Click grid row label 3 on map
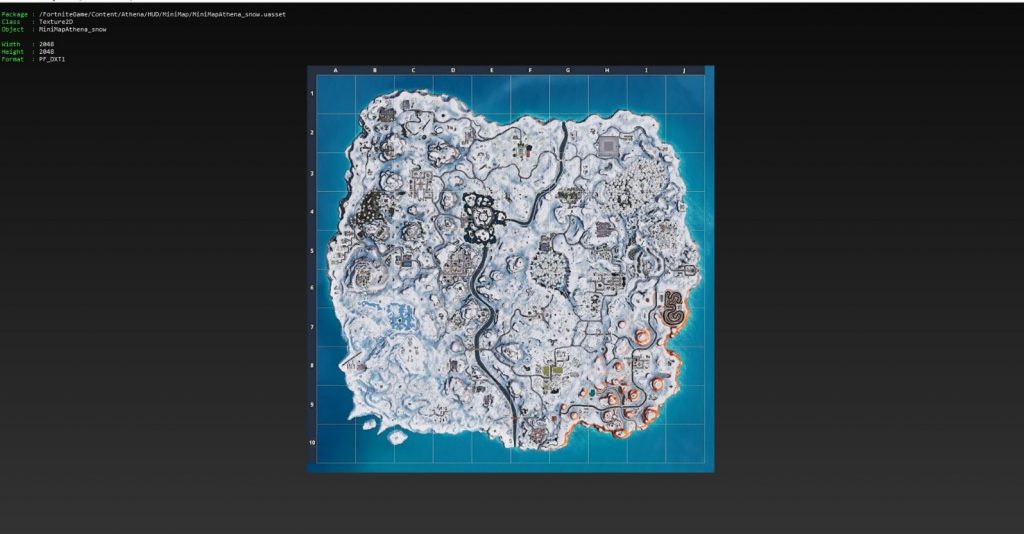The width and height of the screenshot is (1024, 534). click(x=312, y=174)
